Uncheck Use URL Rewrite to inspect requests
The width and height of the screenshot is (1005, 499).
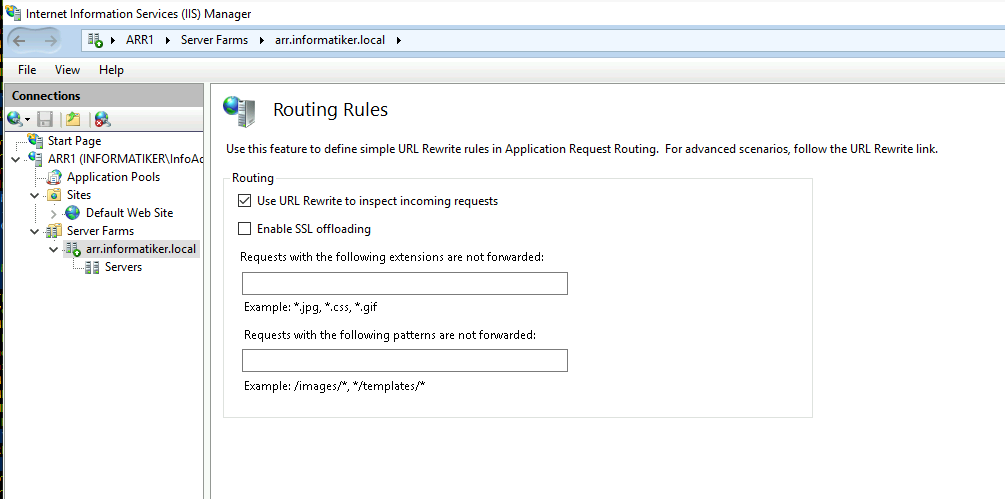coord(244,201)
